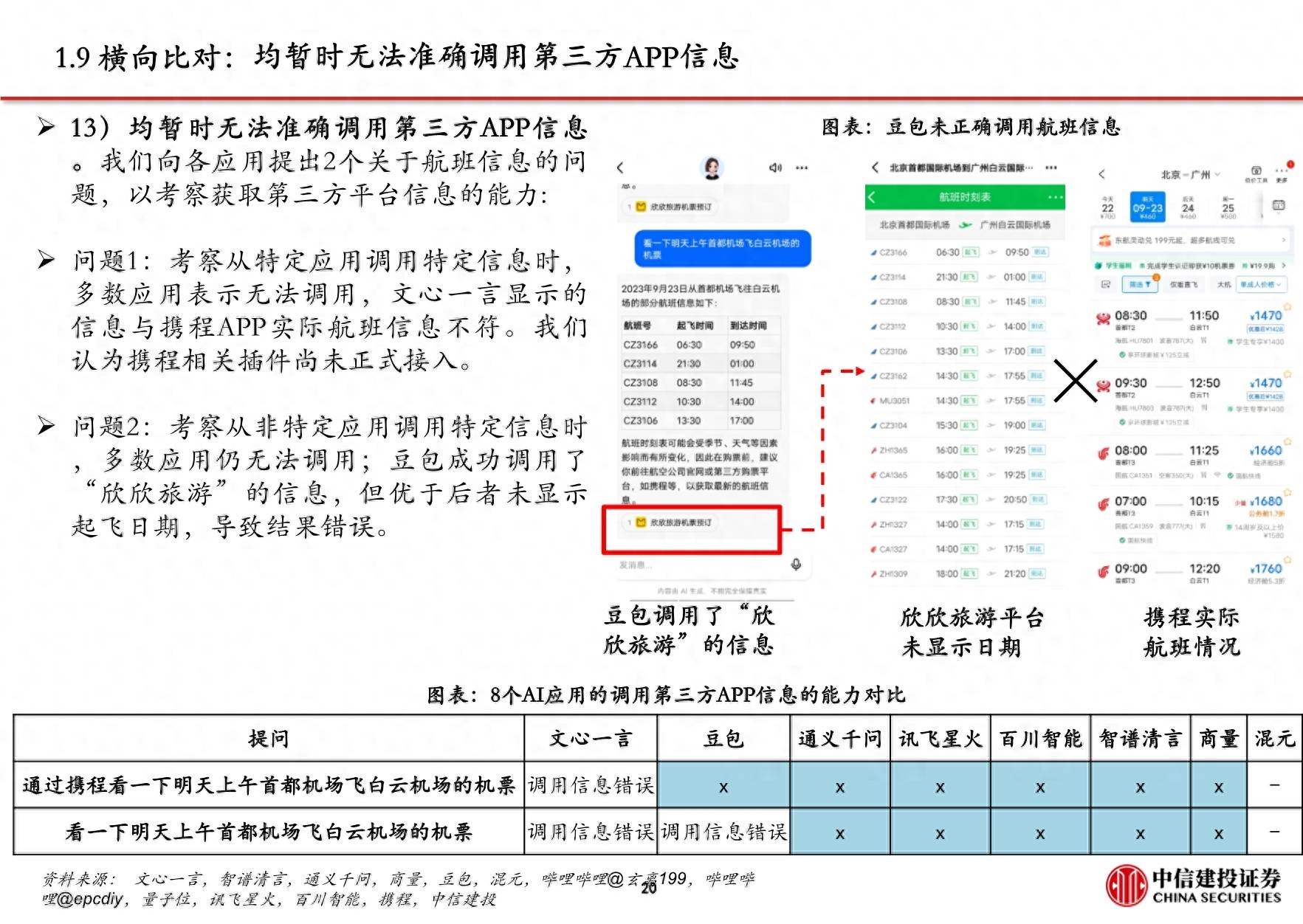Expand the 学生福利 promotion strip arrow
This screenshot has width=1303, height=924.
coord(1284,265)
